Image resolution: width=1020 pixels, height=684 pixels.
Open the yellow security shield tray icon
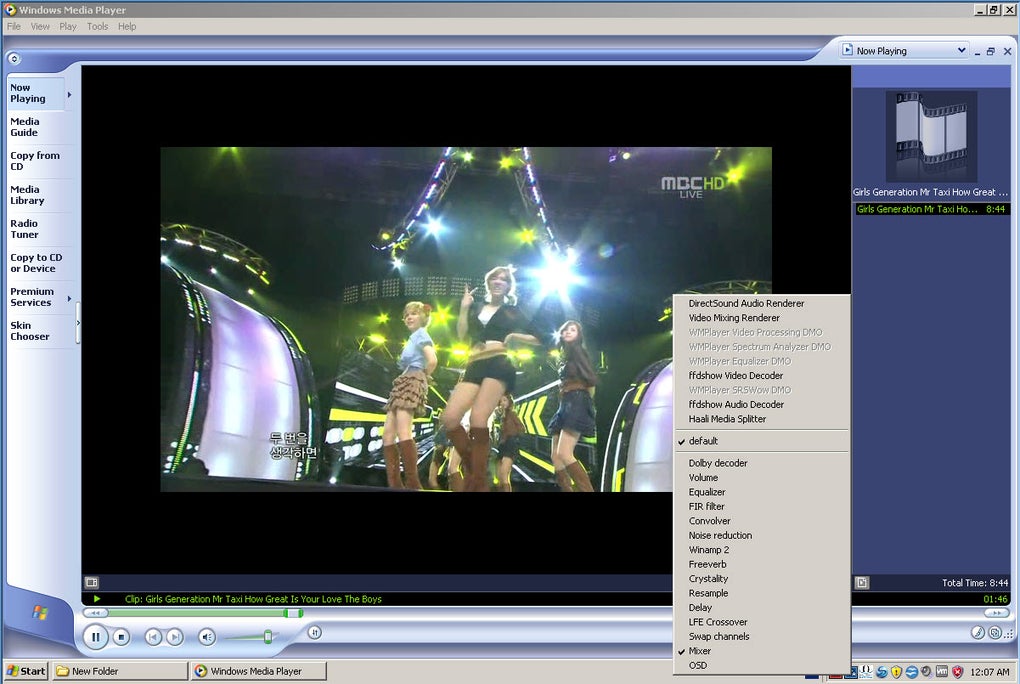click(896, 672)
